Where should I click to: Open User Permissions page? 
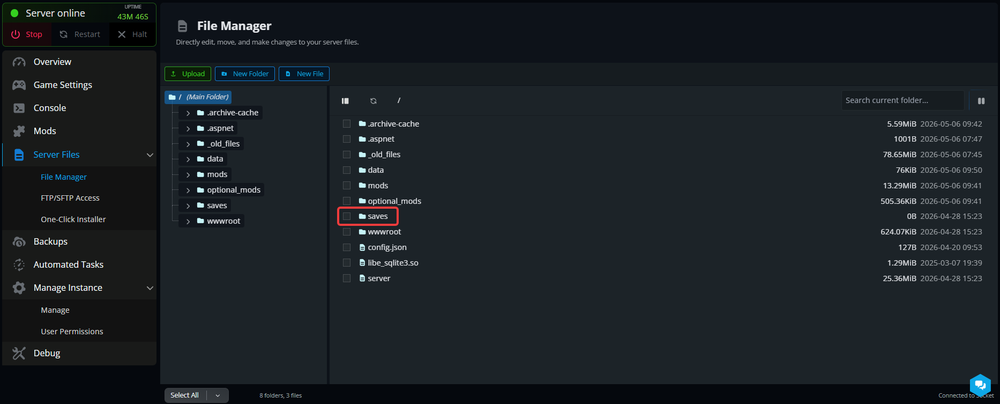(72, 331)
